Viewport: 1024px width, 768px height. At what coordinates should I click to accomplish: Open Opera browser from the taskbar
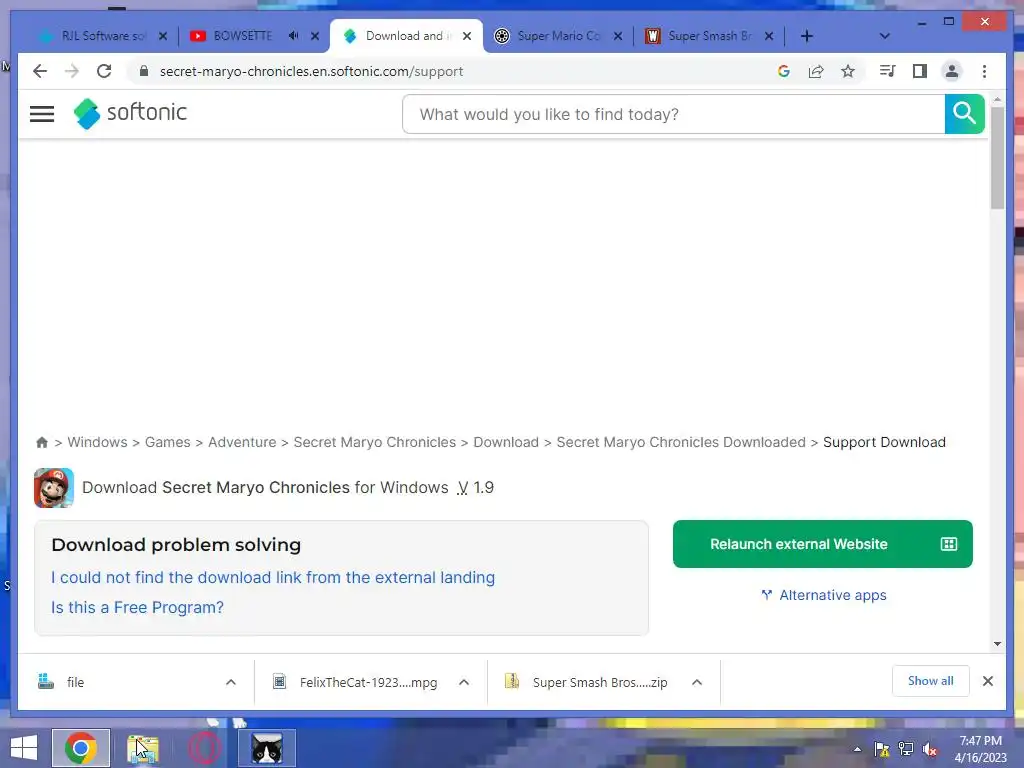(204, 748)
